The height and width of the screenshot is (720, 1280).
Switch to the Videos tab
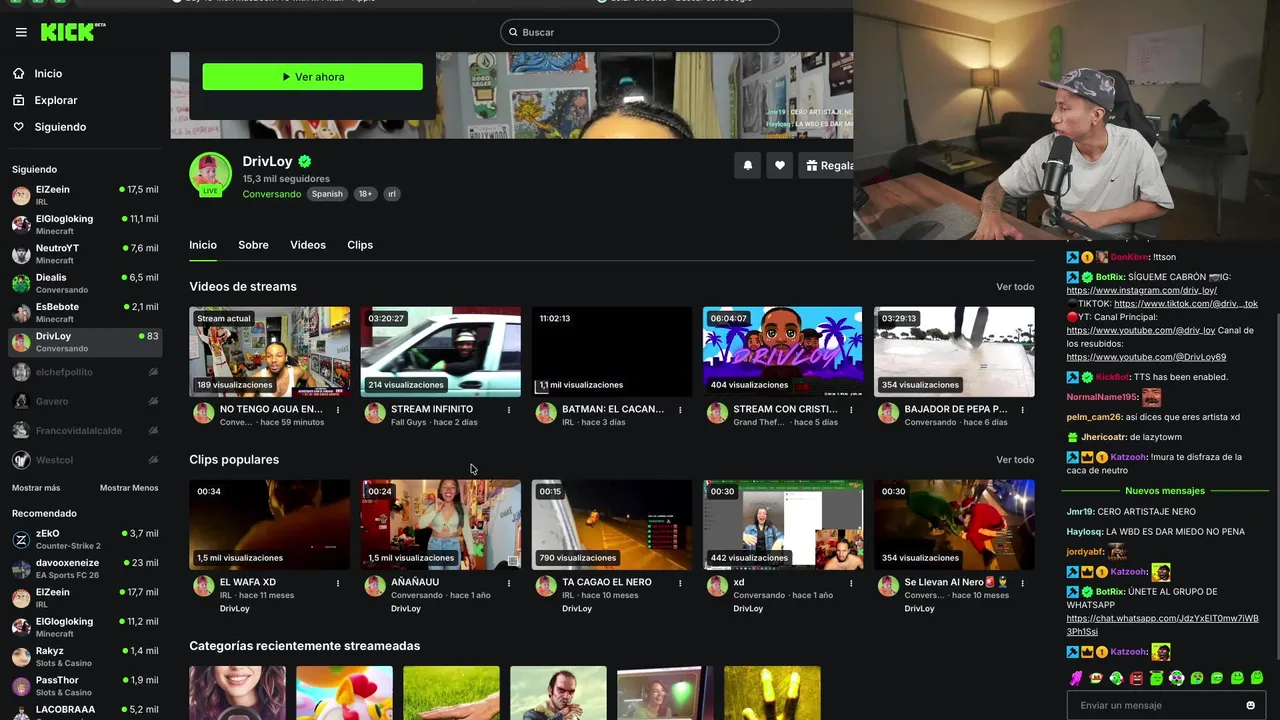click(x=308, y=245)
